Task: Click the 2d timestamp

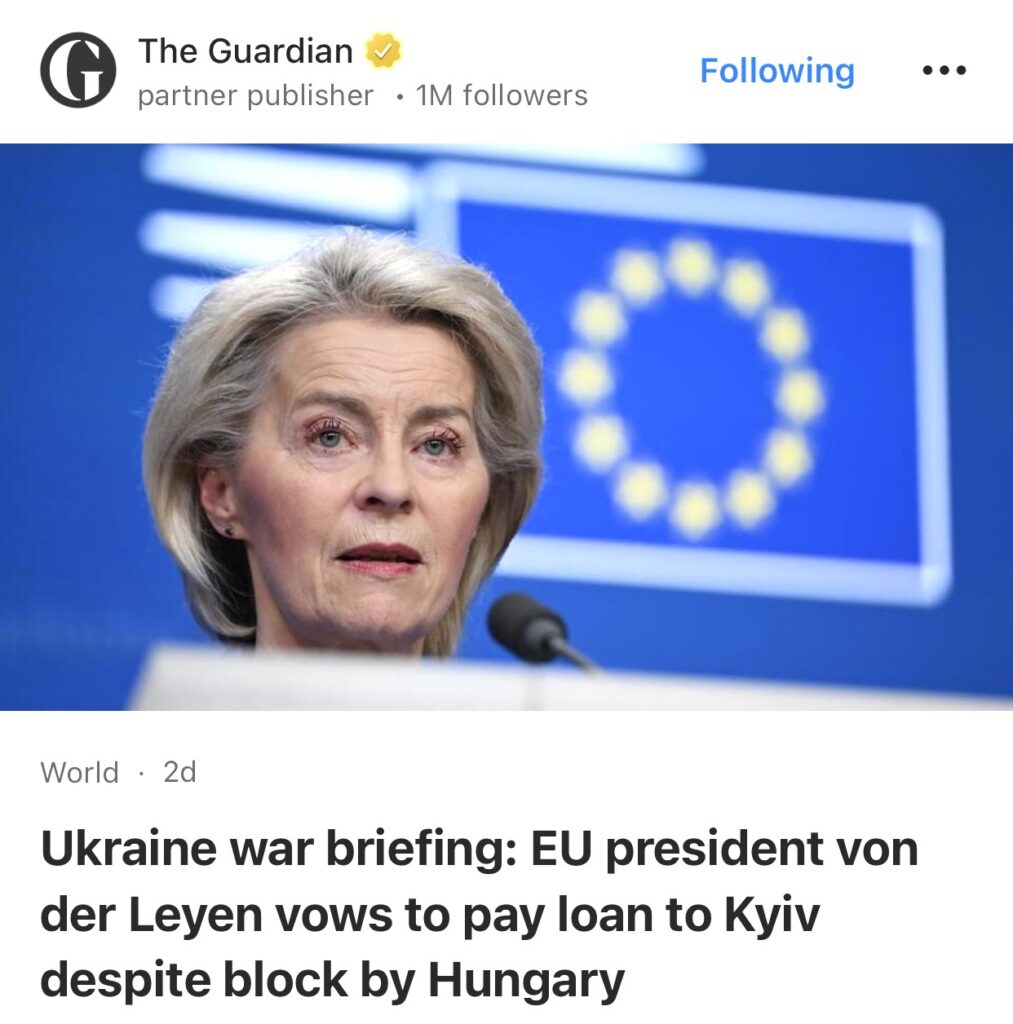Action: coord(180,773)
